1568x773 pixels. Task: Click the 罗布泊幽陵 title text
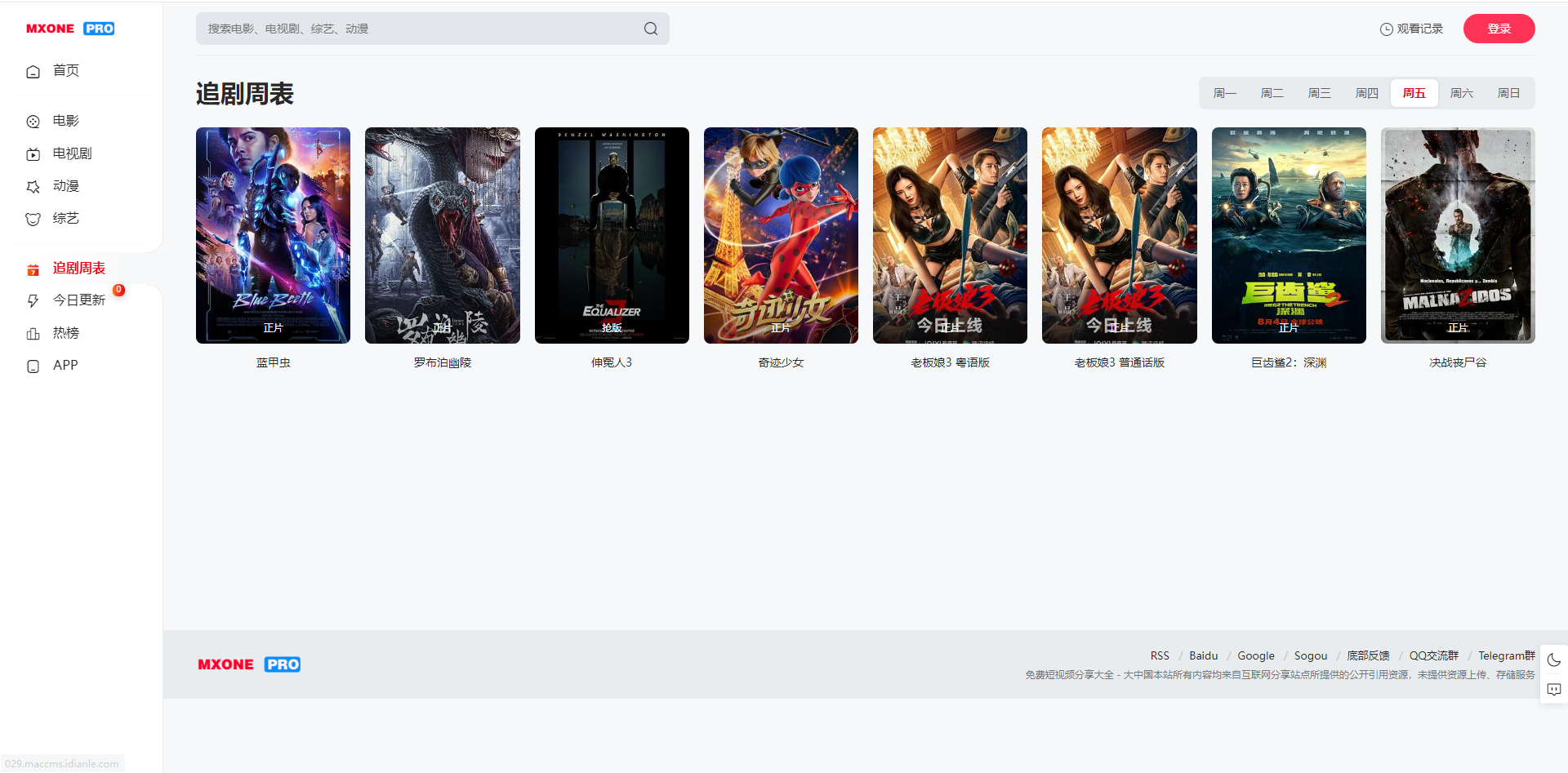tap(443, 362)
